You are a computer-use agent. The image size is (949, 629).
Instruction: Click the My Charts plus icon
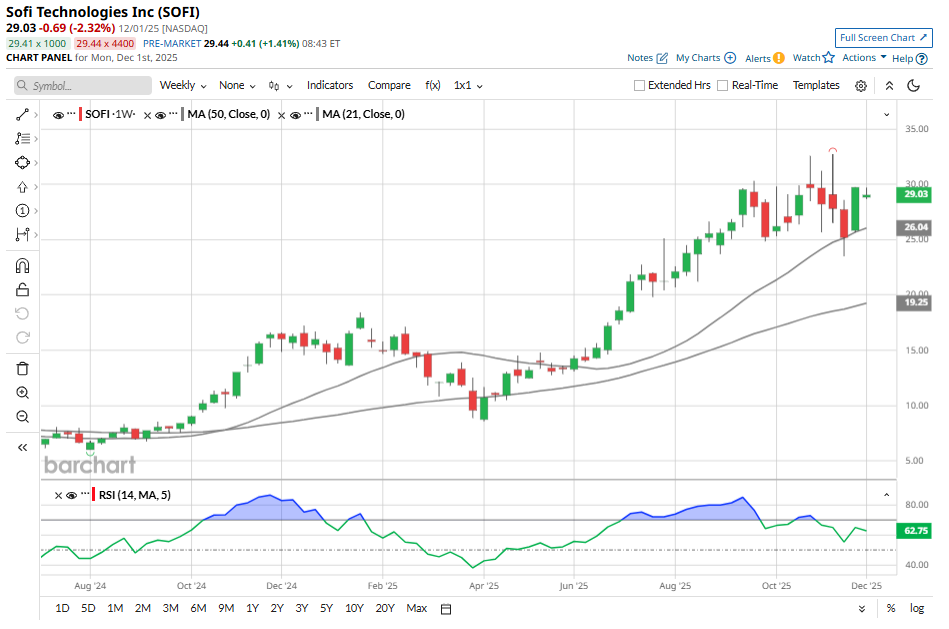(x=731, y=58)
